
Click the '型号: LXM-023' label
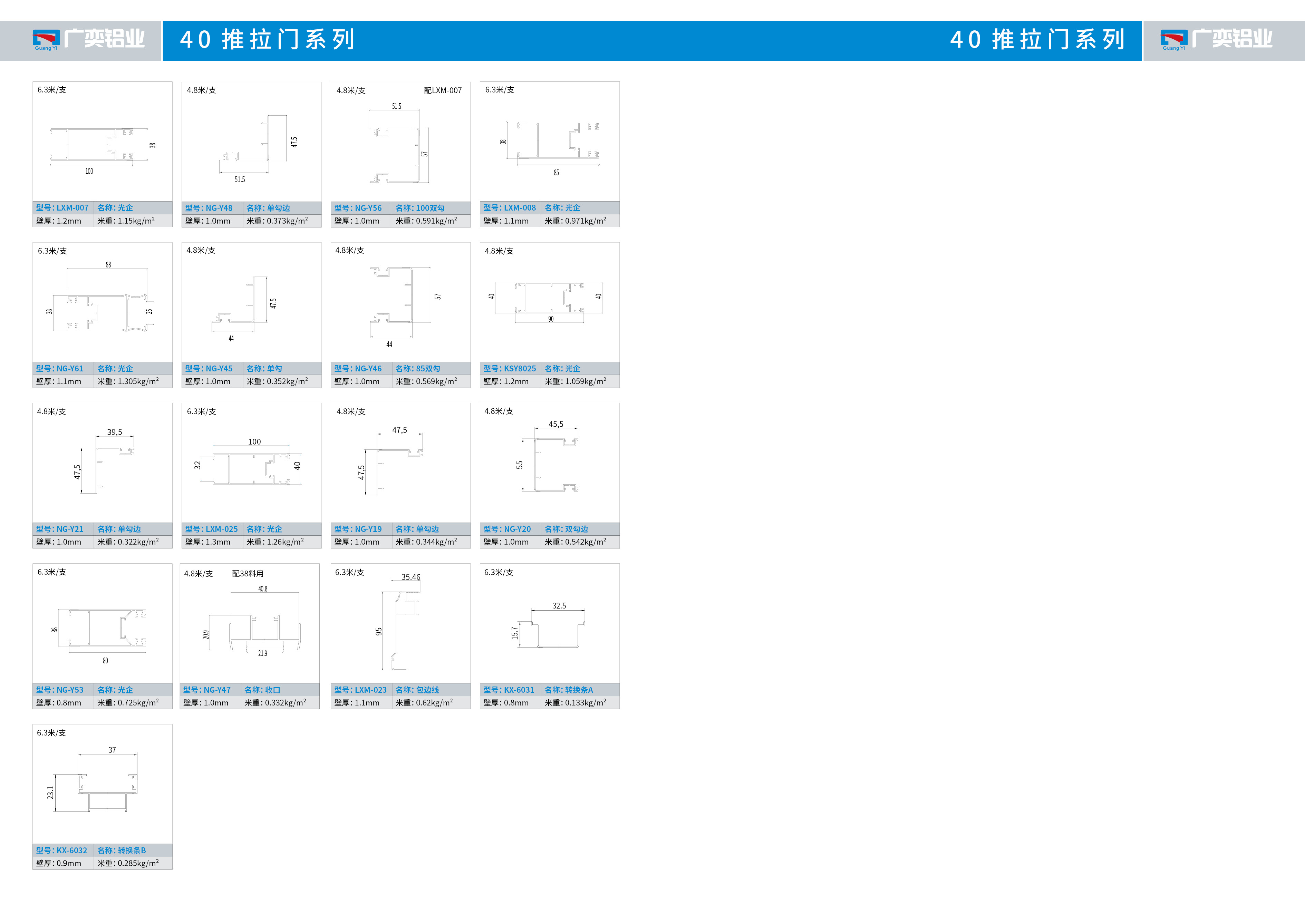pyautogui.click(x=361, y=690)
